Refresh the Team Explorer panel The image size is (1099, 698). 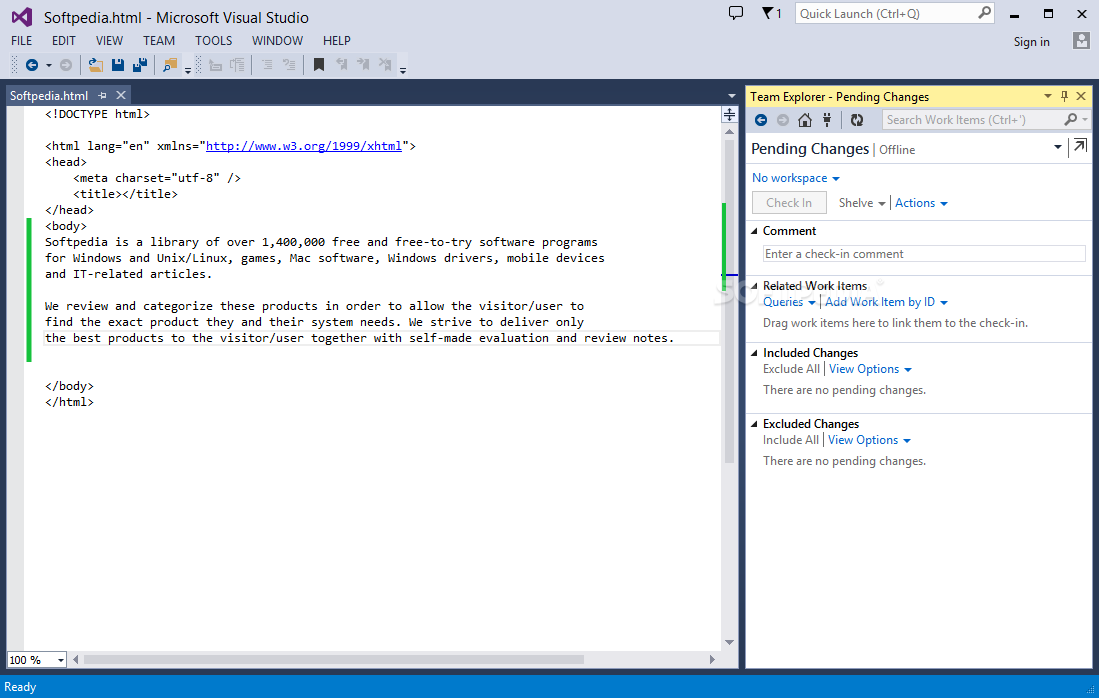click(856, 120)
